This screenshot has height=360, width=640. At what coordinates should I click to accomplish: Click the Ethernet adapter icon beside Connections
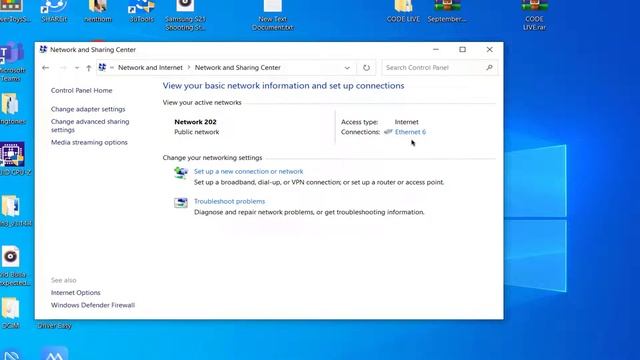click(x=388, y=132)
